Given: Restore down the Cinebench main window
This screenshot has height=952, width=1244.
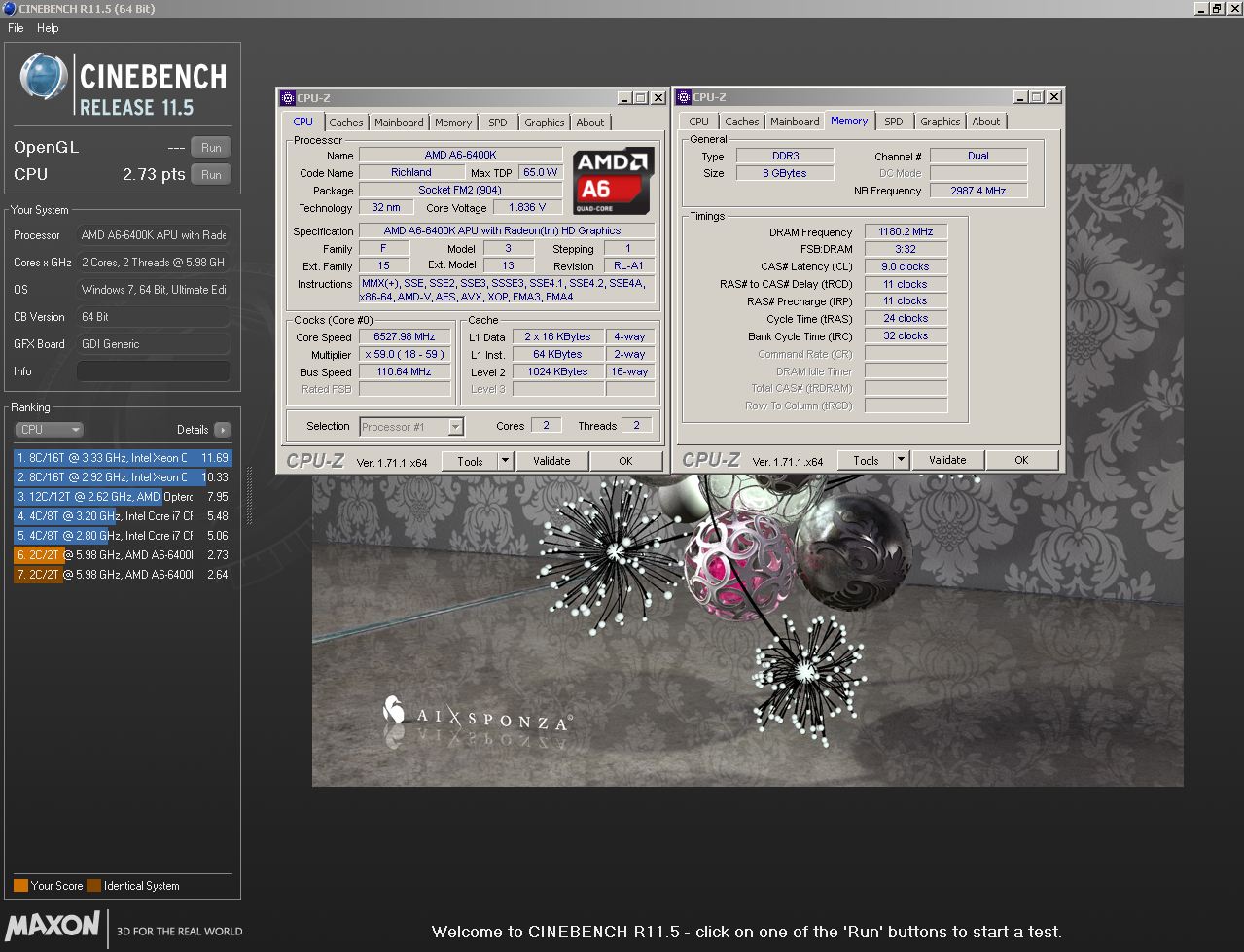Looking at the screenshot, I should pos(1216,8).
